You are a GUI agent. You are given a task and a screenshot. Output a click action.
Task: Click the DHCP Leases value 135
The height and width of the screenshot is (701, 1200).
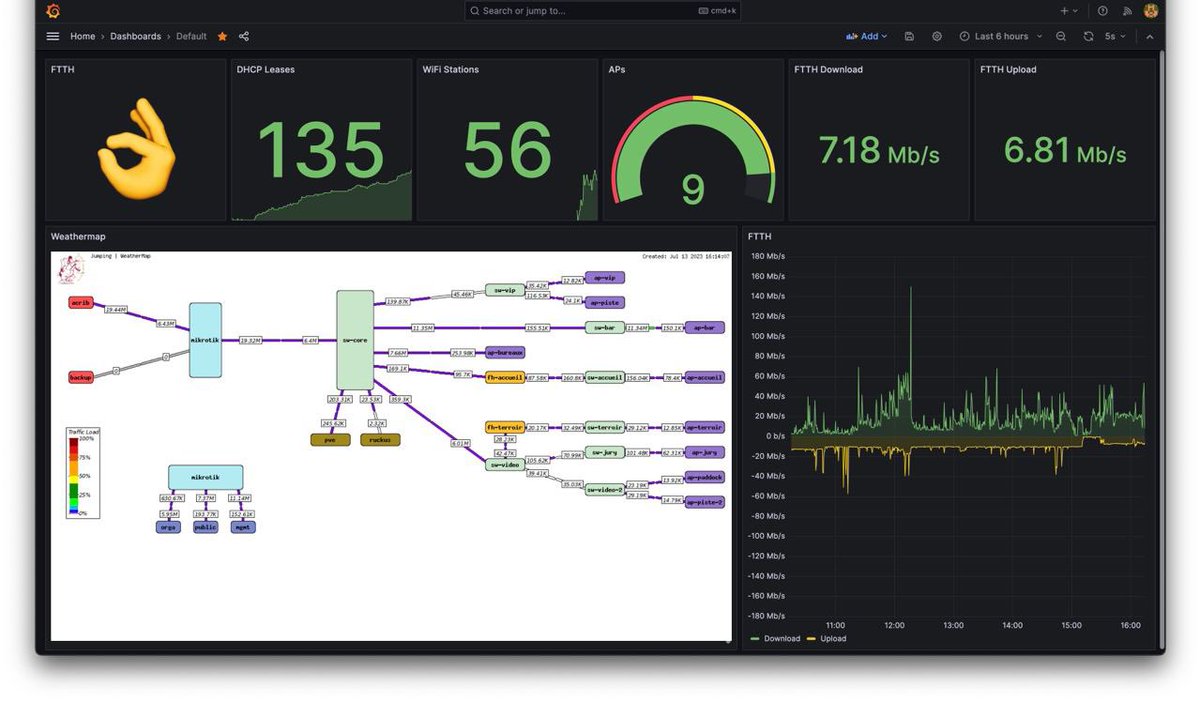(321, 151)
